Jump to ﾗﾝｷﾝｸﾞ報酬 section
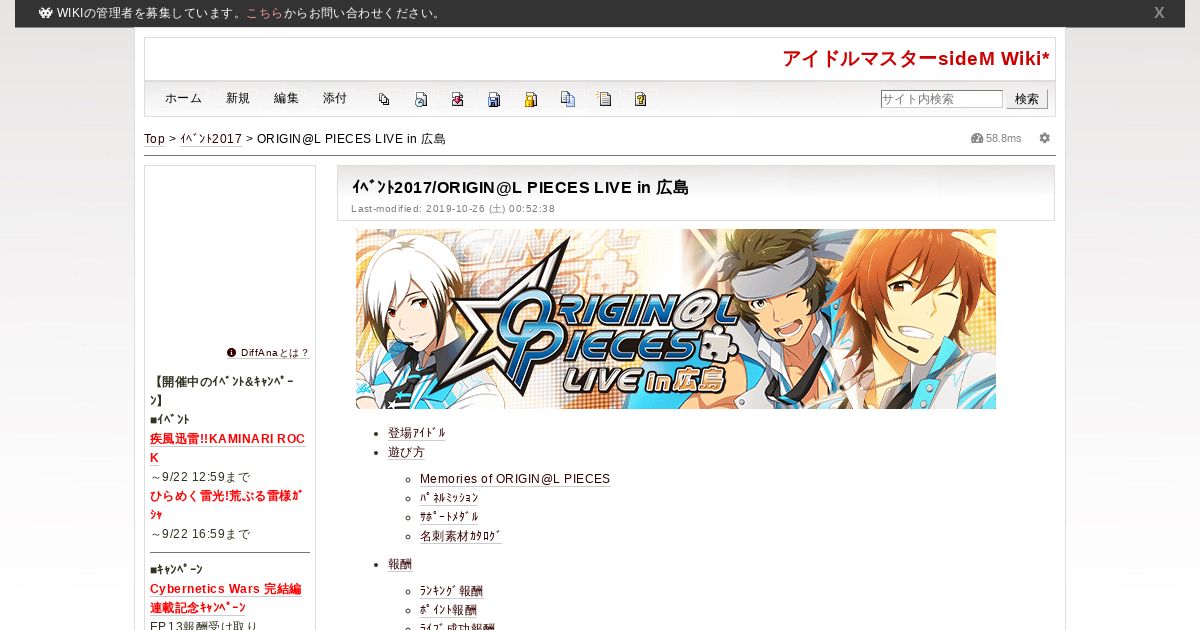The width and height of the screenshot is (1200, 630). click(x=451, y=591)
